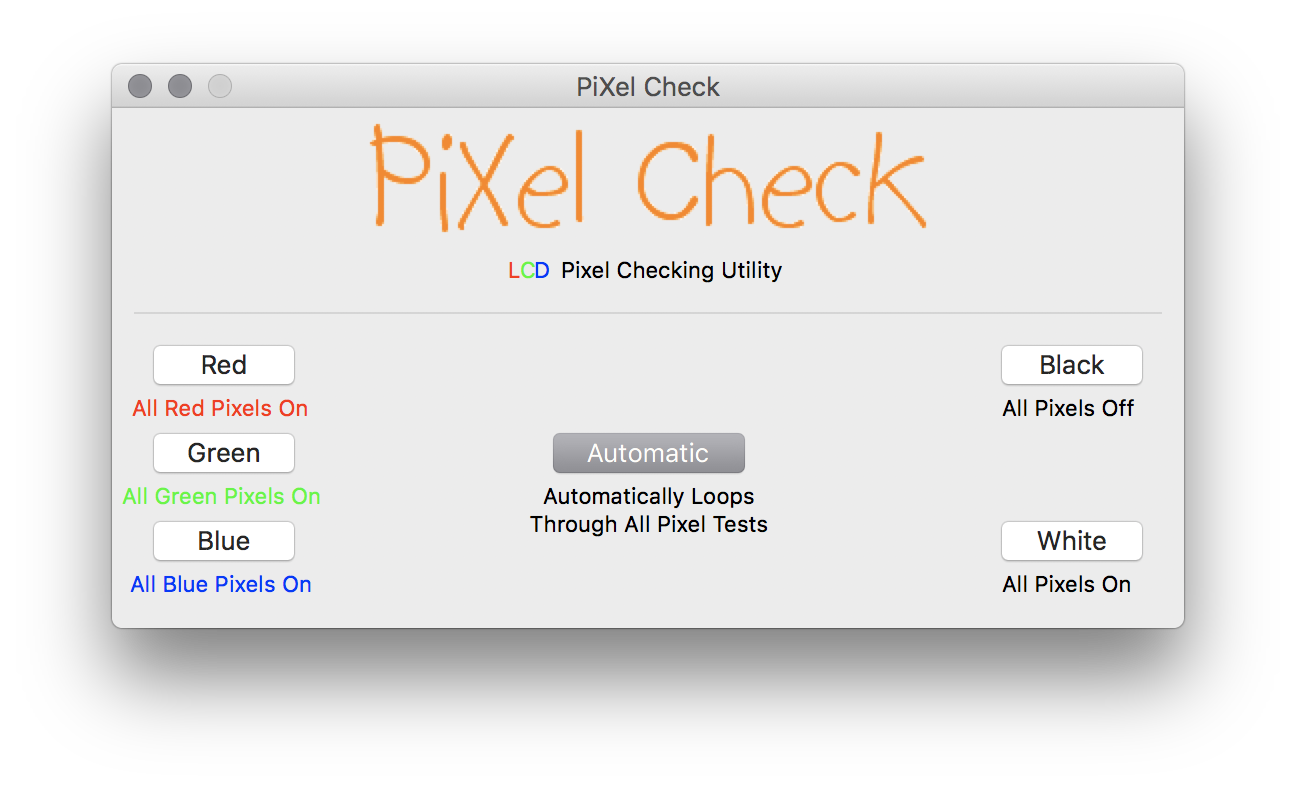1296x788 pixels.
Task: Click the 'All Red Pixels On' label
Action: pos(220,408)
